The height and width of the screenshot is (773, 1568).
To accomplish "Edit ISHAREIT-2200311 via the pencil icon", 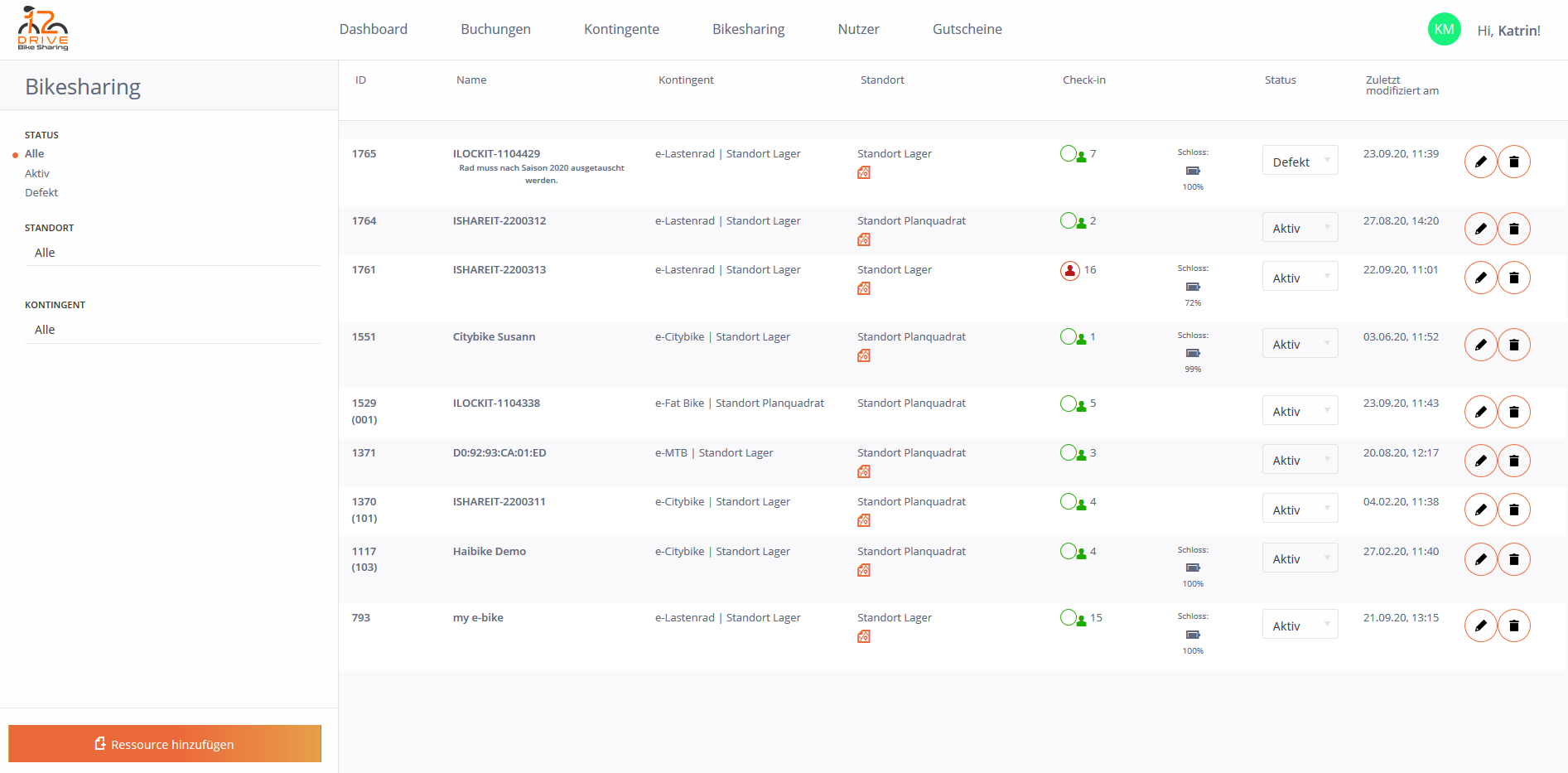I will [1480, 510].
